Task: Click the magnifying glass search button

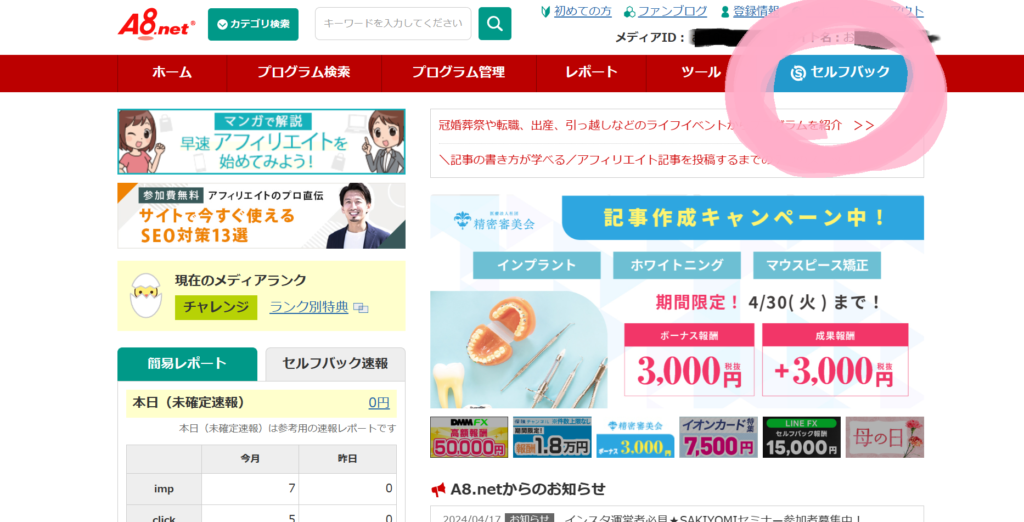Action: [494, 23]
